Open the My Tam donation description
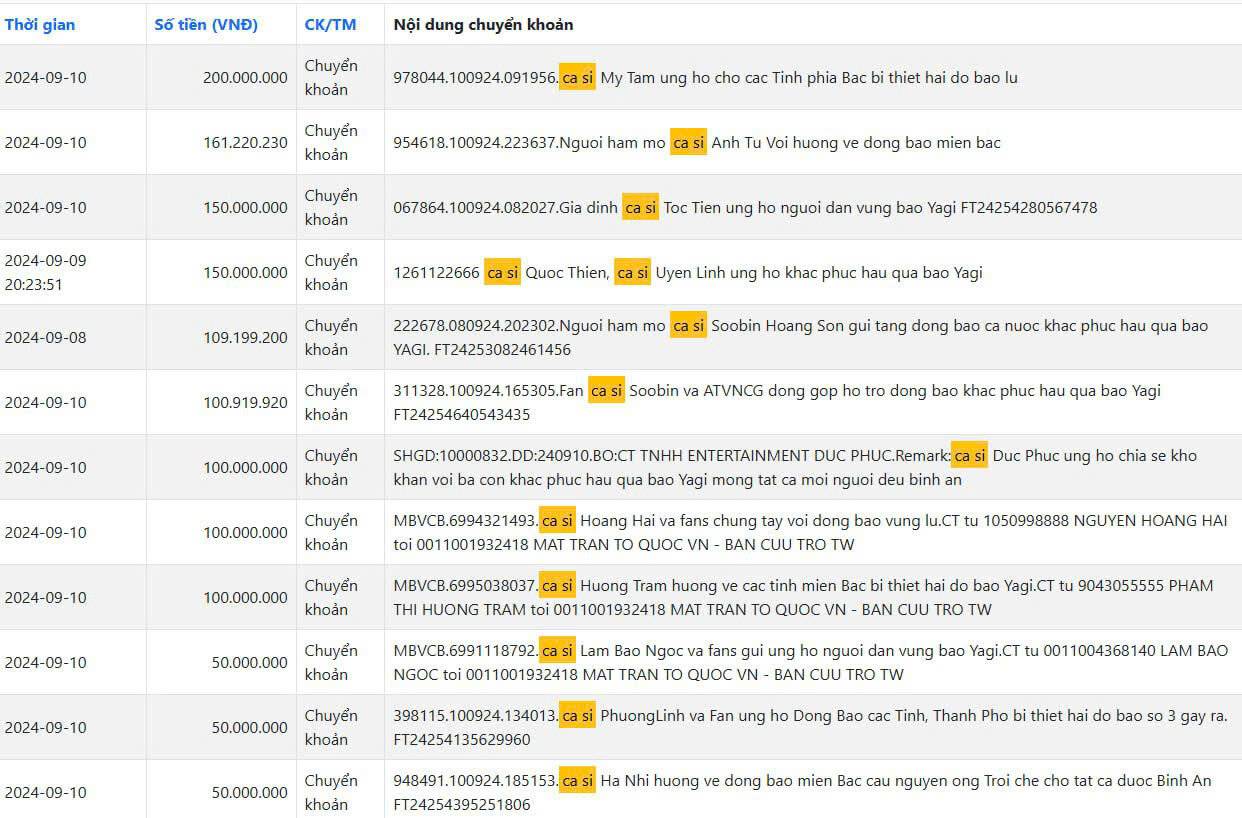 point(706,77)
